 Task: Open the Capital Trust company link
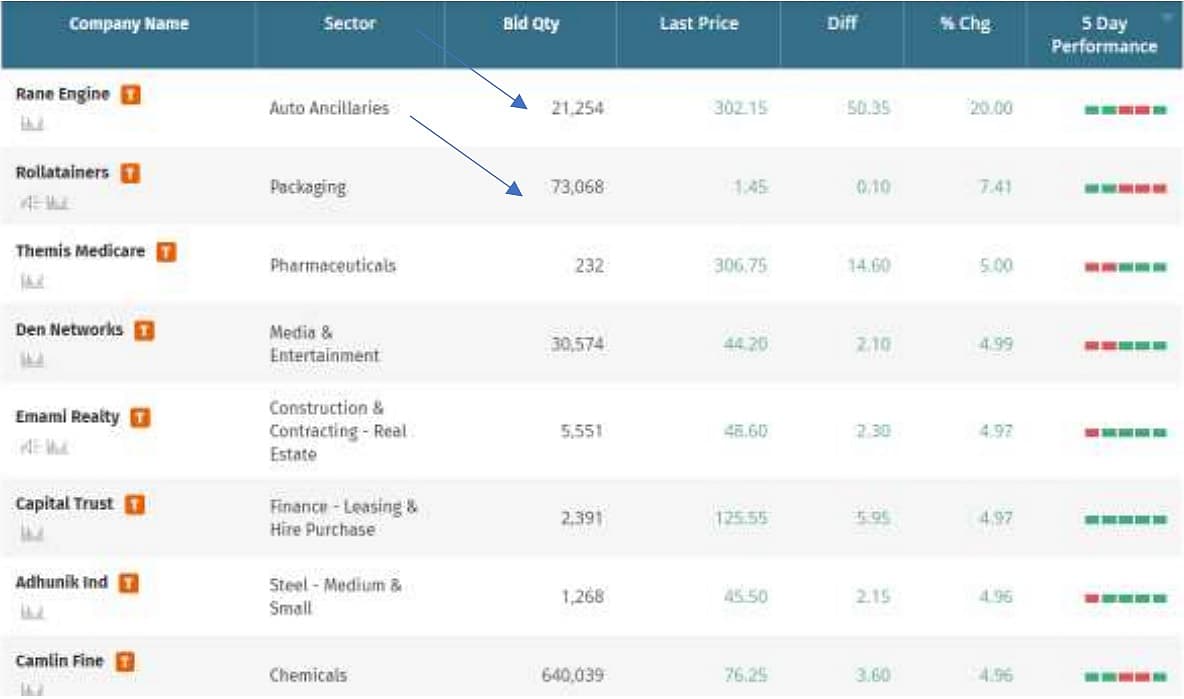pos(65,504)
